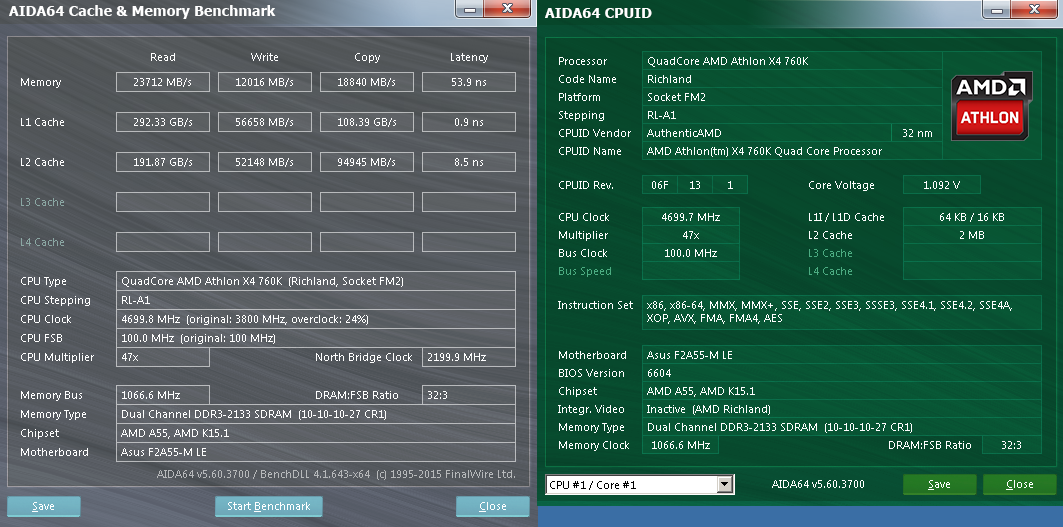Click L2 Cache Copy 94945 MB/s

(367, 162)
